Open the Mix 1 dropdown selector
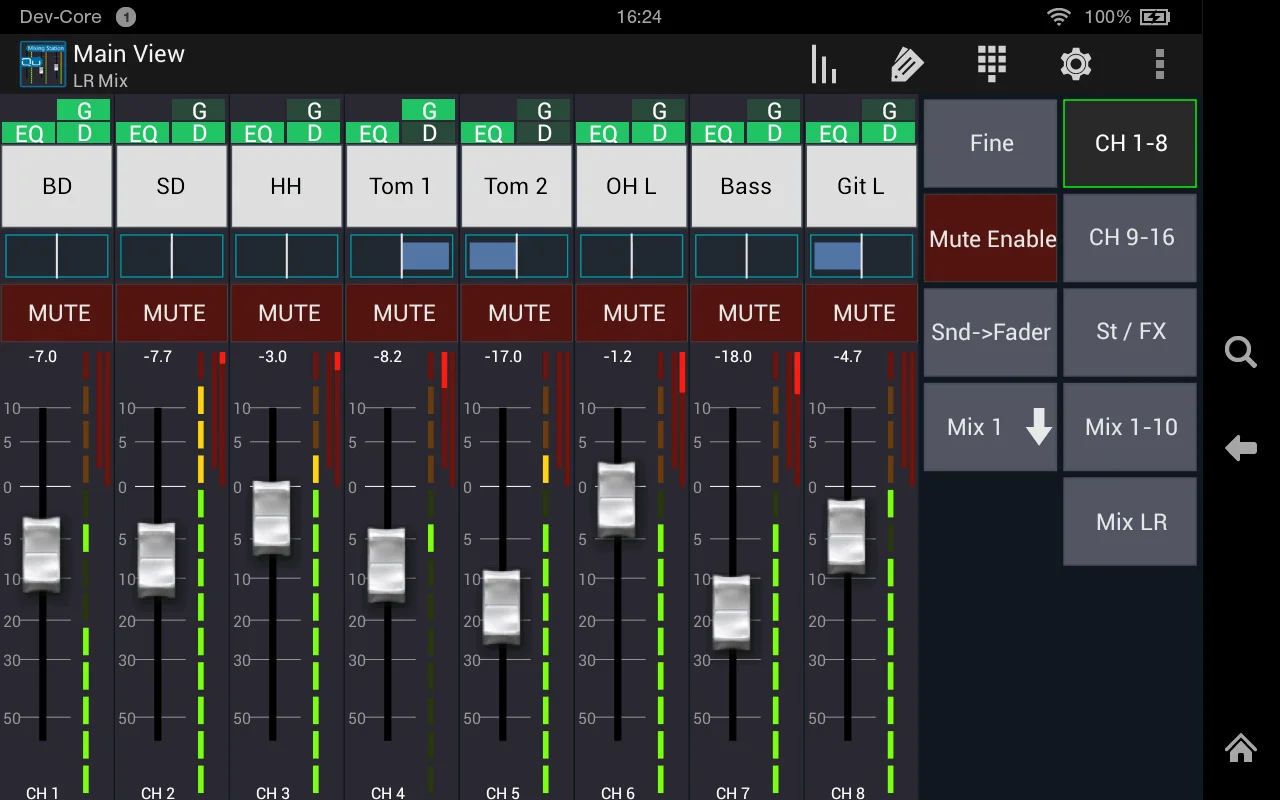The width and height of the screenshot is (1280, 800). tap(991, 427)
